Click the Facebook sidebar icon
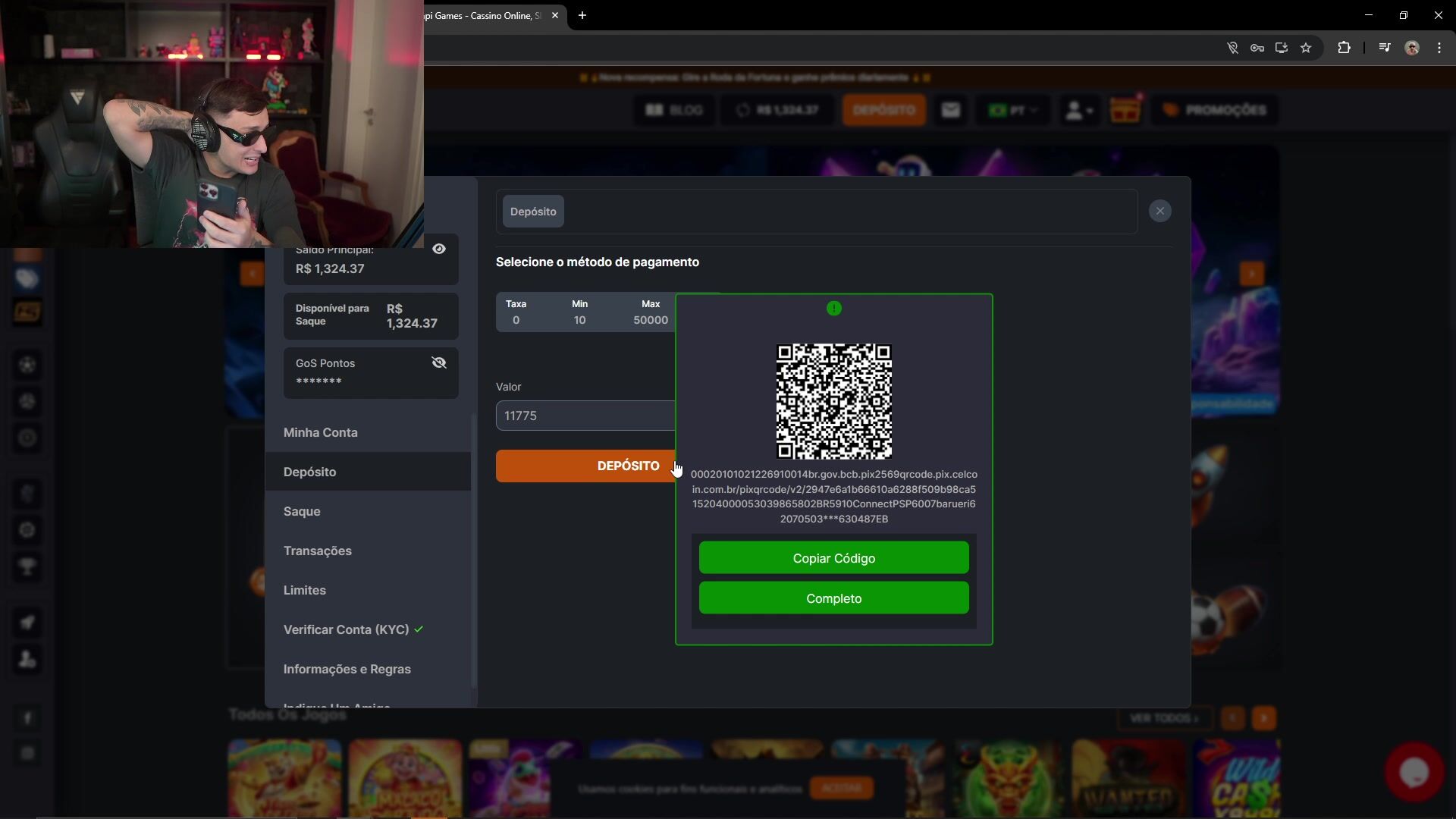This screenshot has height=819, width=1456. click(27, 718)
